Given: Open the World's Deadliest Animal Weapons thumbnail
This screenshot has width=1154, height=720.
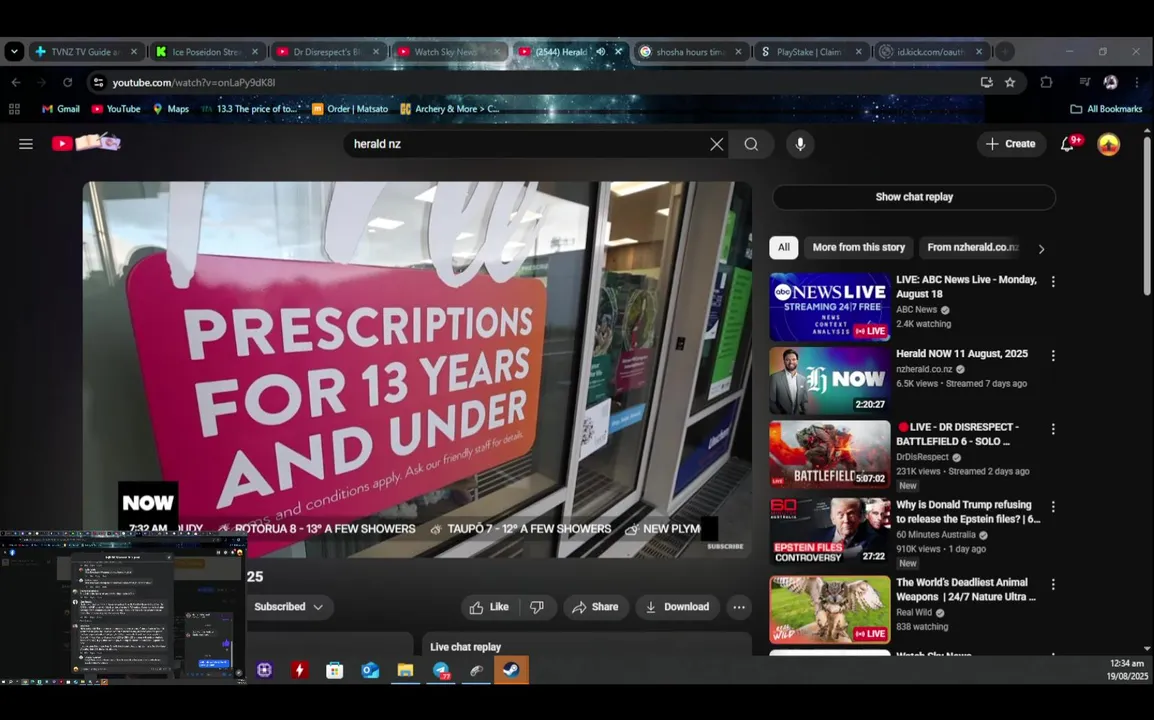Looking at the screenshot, I should 829,610.
